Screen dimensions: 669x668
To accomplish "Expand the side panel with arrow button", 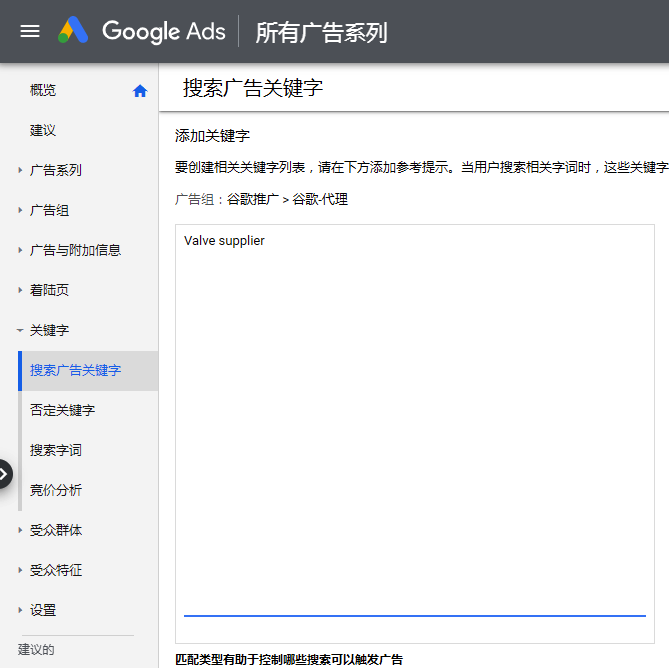I will (5, 473).
